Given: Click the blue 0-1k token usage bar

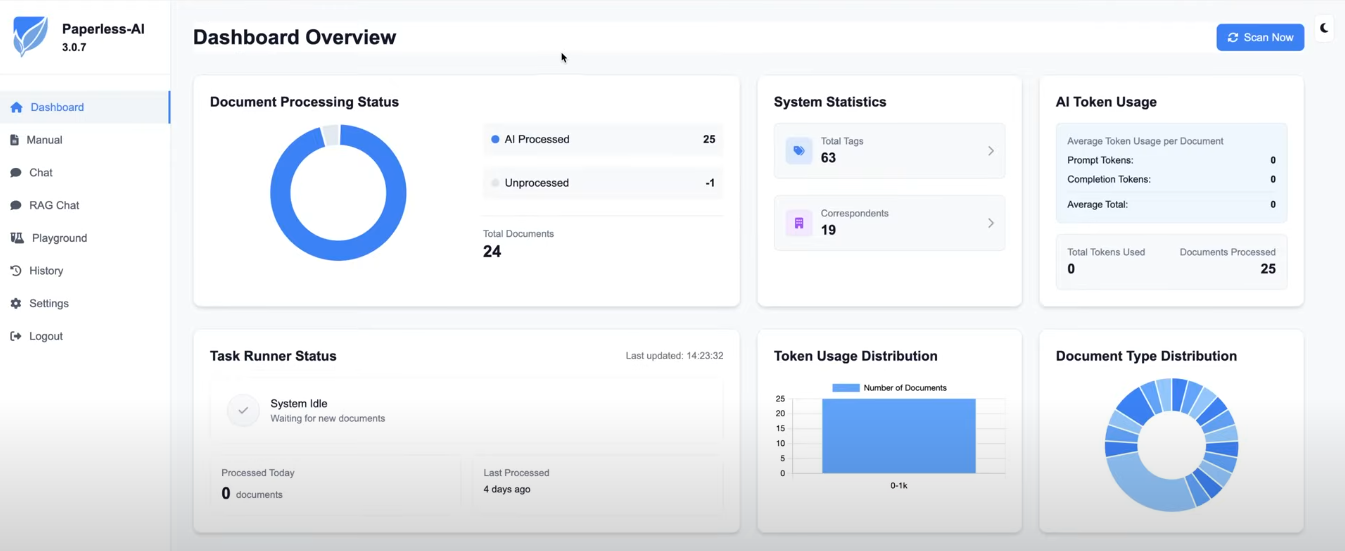Looking at the screenshot, I should 898,436.
